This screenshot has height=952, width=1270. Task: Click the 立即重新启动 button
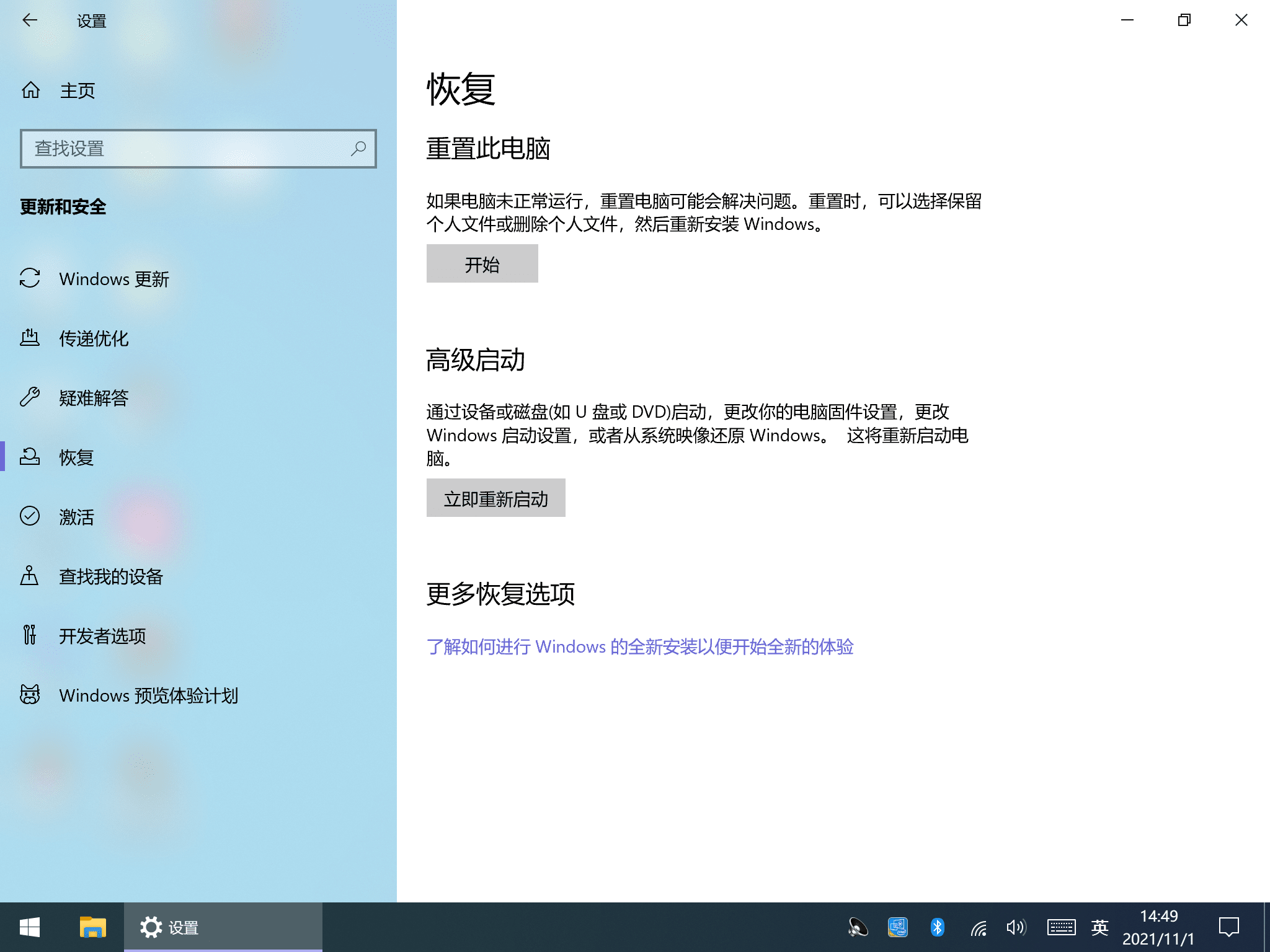[495, 498]
